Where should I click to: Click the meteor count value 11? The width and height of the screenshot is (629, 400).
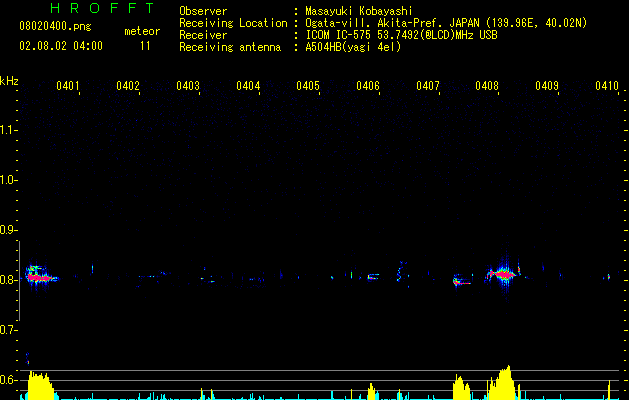(145, 46)
